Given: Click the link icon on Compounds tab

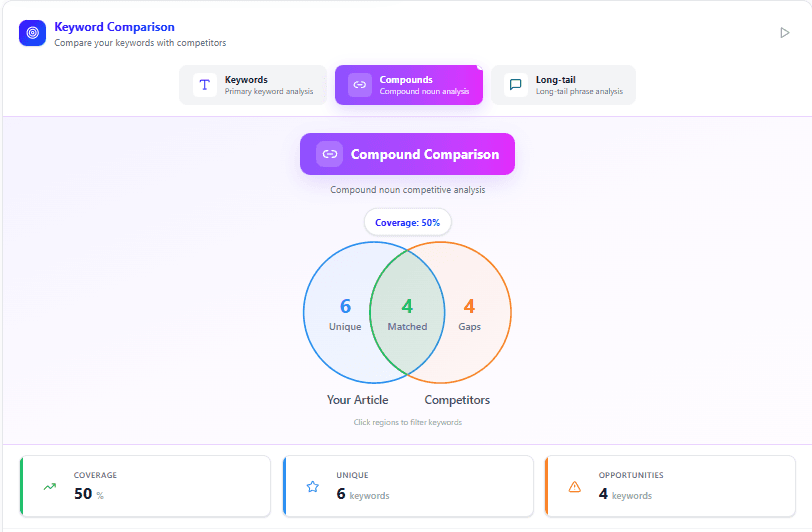Looking at the screenshot, I should [x=360, y=85].
